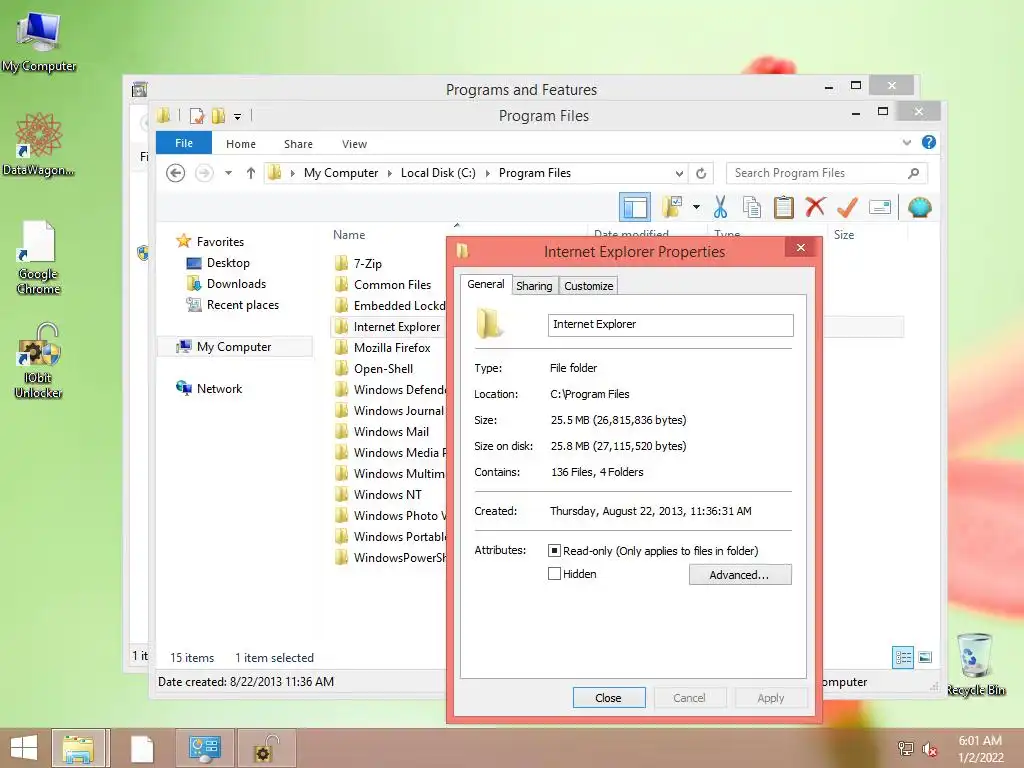This screenshot has height=768, width=1024.
Task: Click the folder name input field
Action: 671,325
